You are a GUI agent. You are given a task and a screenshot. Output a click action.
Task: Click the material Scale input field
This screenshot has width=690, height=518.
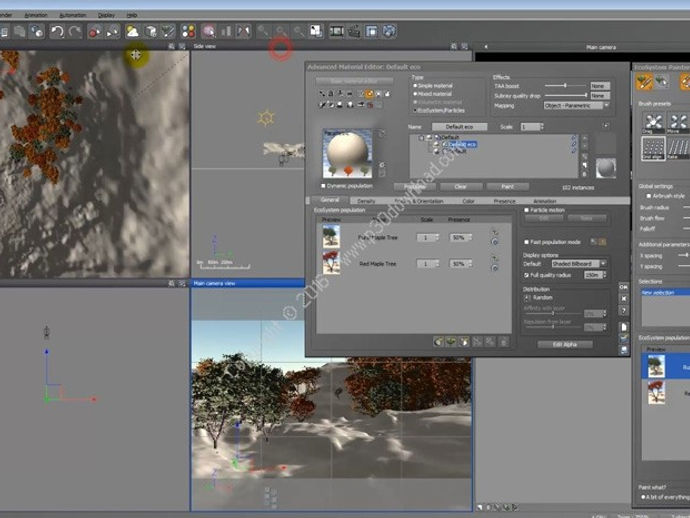[x=530, y=127]
